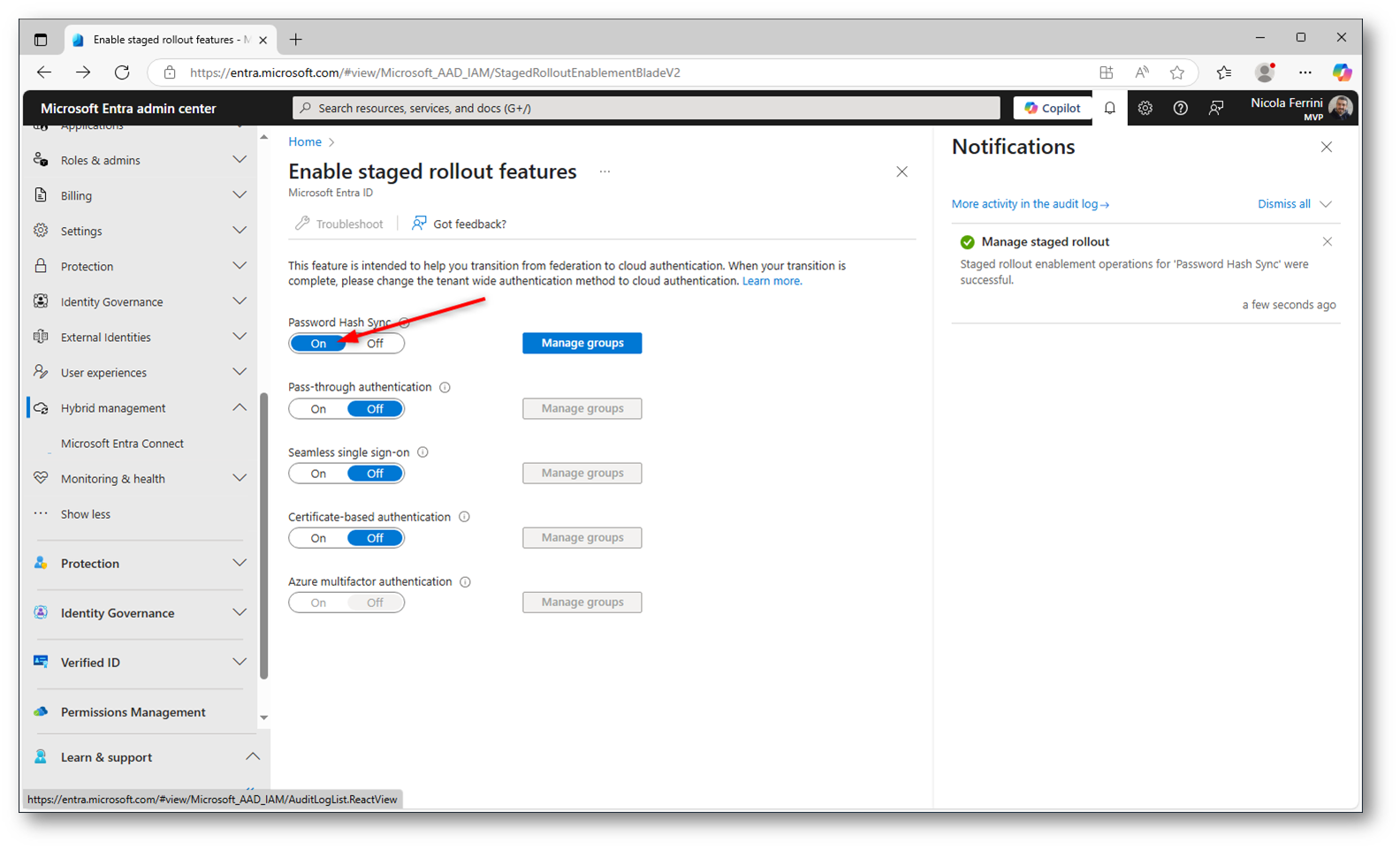The width and height of the screenshot is (1400, 850).
Task: Click Dismiss all notifications
Action: [1284, 204]
